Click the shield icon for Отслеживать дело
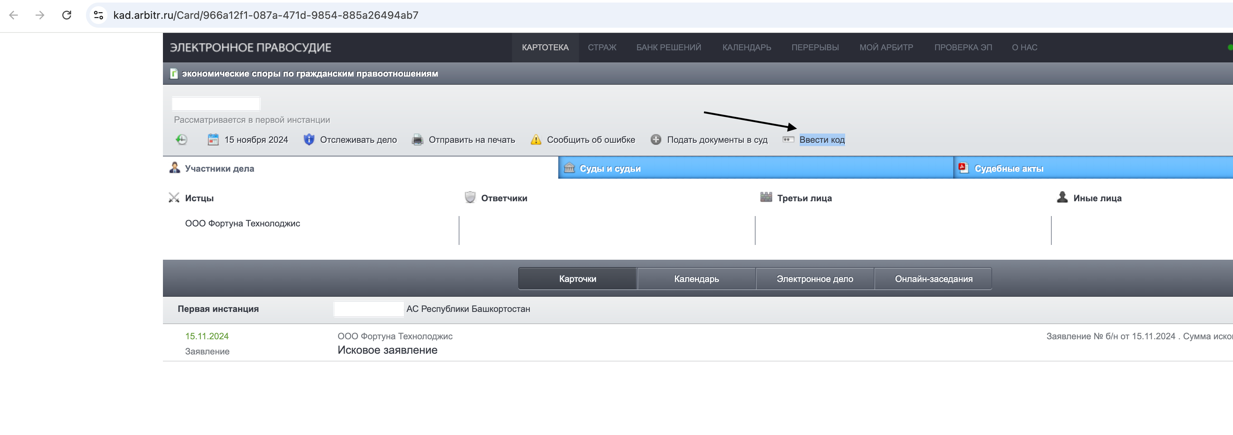This screenshot has width=1233, height=435. click(x=309, y=140)
